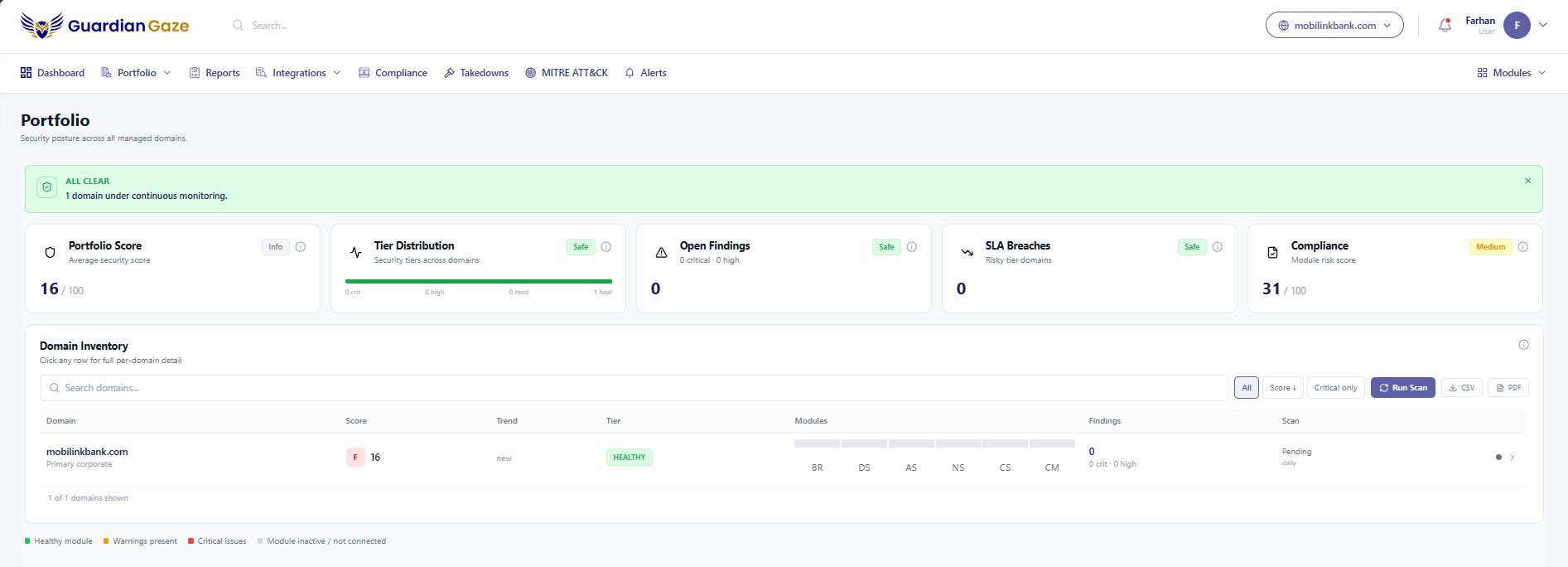
Task: Toggle the Score sort filter
Action: click(x=1283, y=388)
